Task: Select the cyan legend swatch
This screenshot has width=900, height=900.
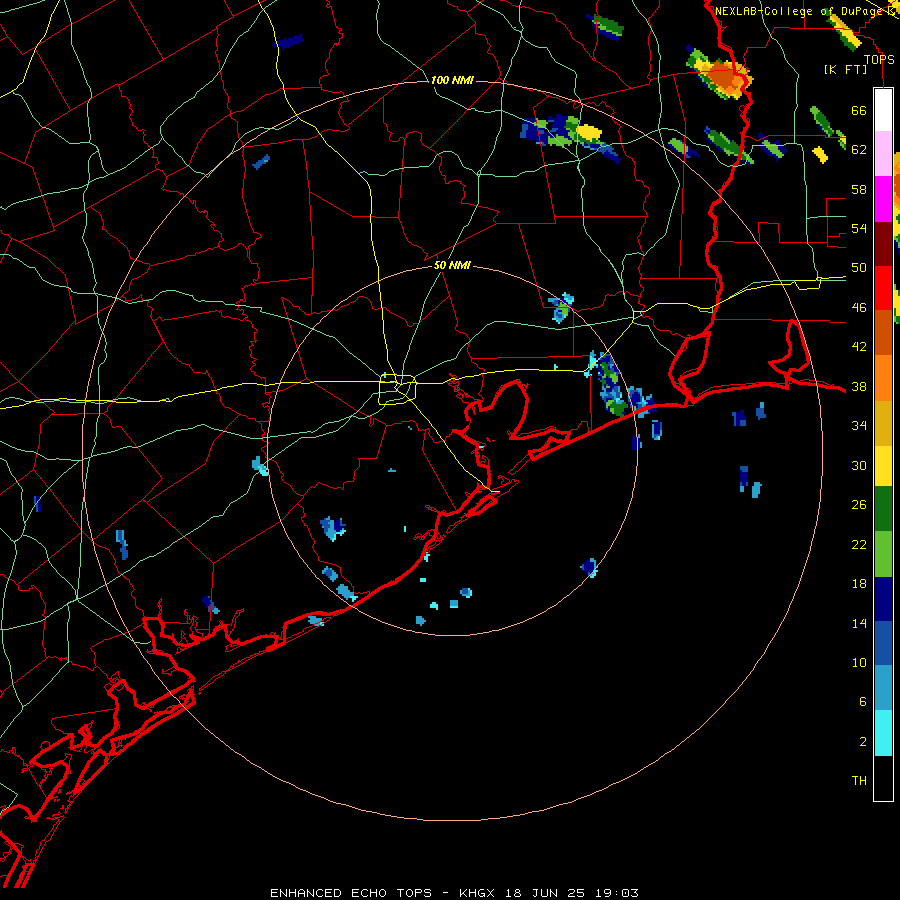Action: click(883, 733)
